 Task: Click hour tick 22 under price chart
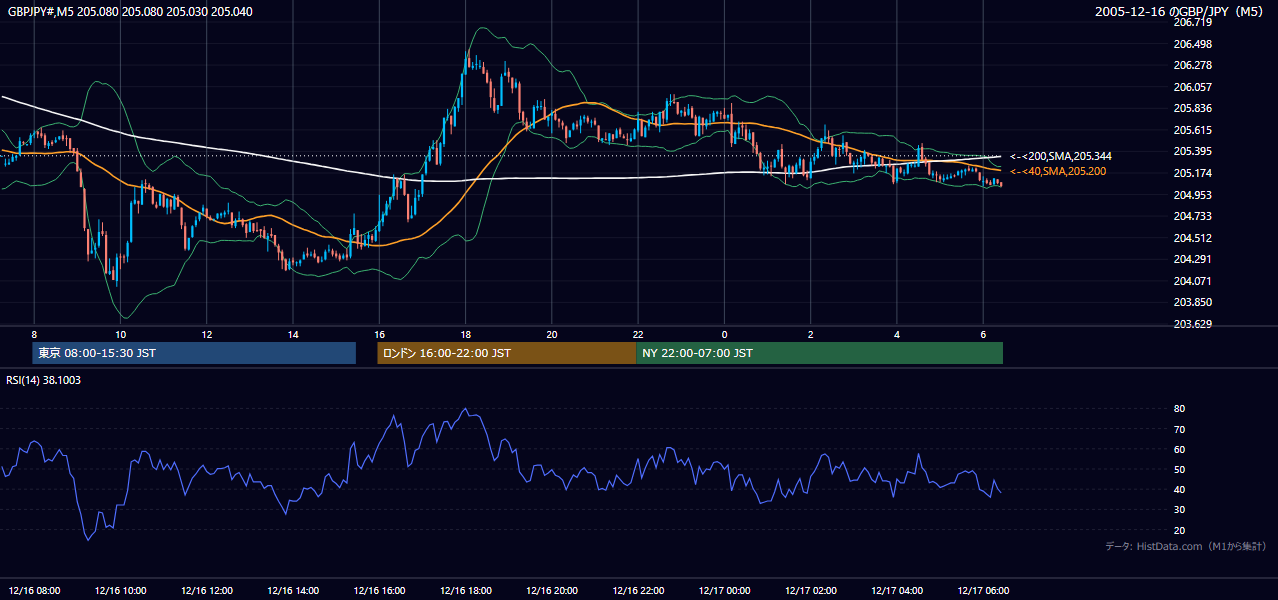click(638, 334)
